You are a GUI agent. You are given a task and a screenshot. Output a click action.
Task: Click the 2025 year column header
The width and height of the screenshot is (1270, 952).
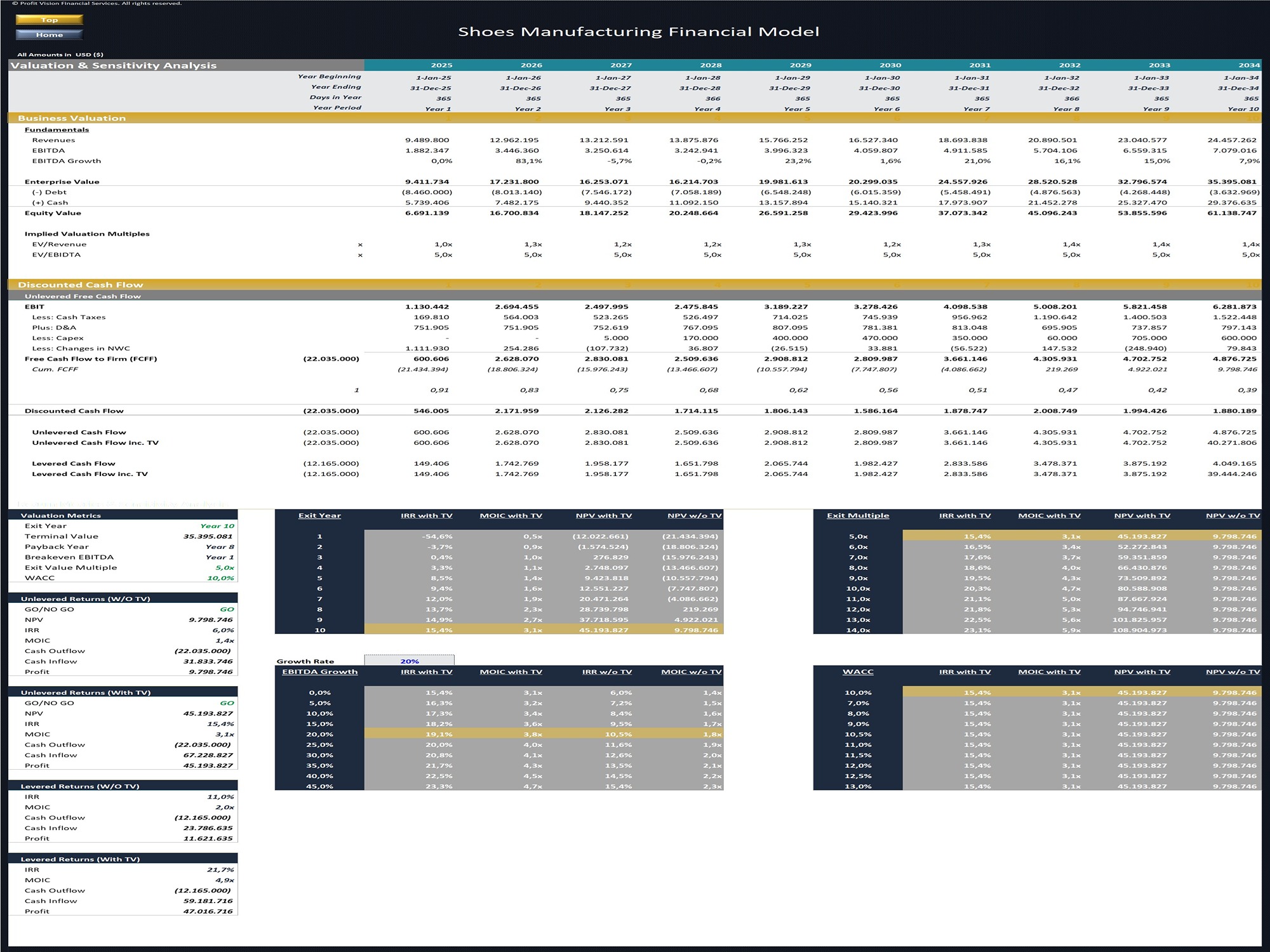point(443,65)
